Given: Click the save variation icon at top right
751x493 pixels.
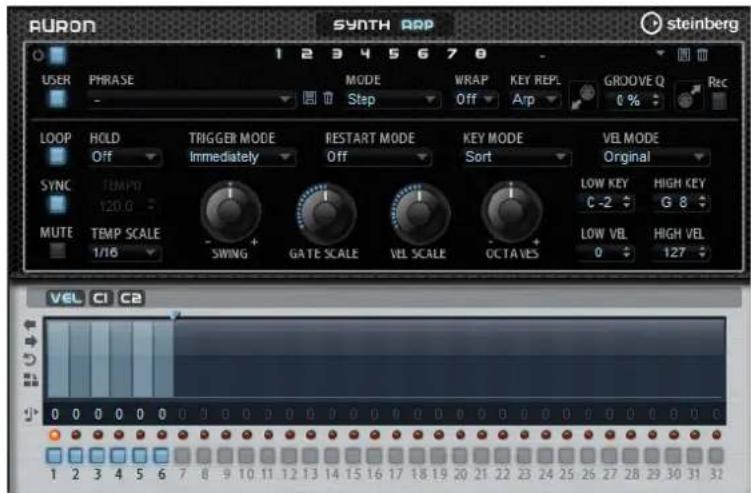Looking at the screenshot, I should click(684, 55).
